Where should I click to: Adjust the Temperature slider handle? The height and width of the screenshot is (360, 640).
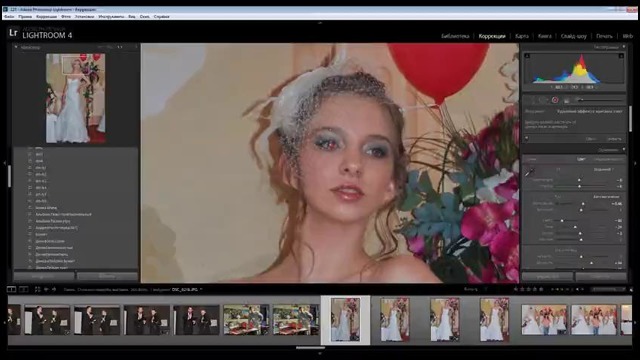point(579,180)
